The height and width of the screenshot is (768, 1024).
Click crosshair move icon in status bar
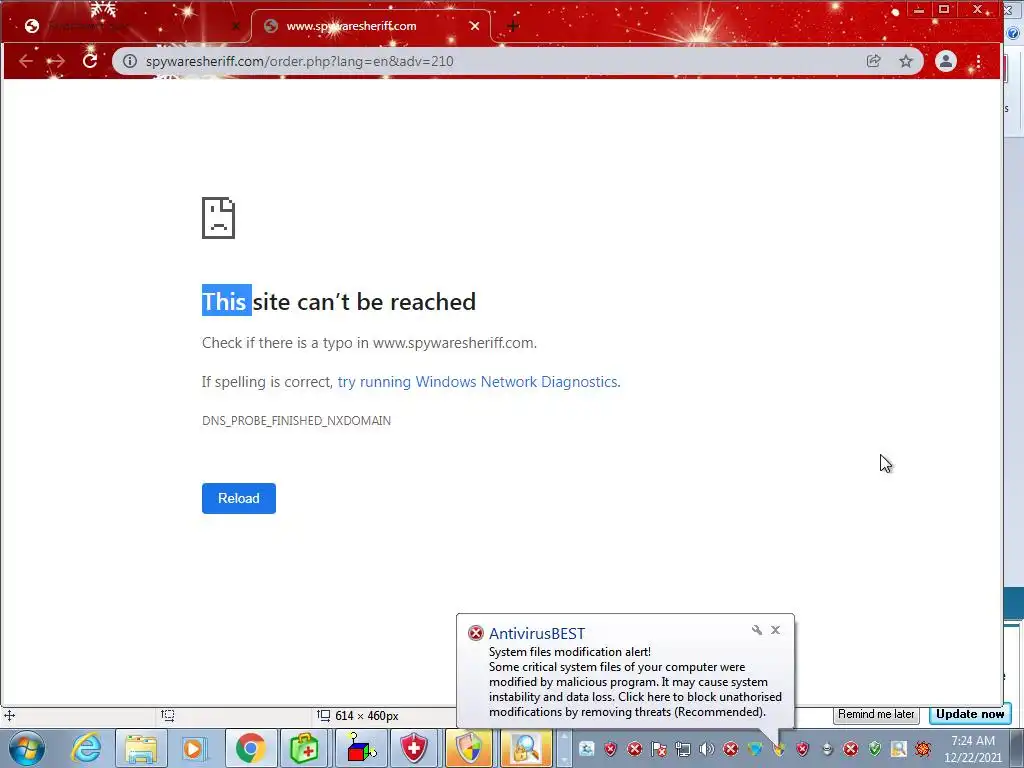pyautogui.click(x=9, y=716)
